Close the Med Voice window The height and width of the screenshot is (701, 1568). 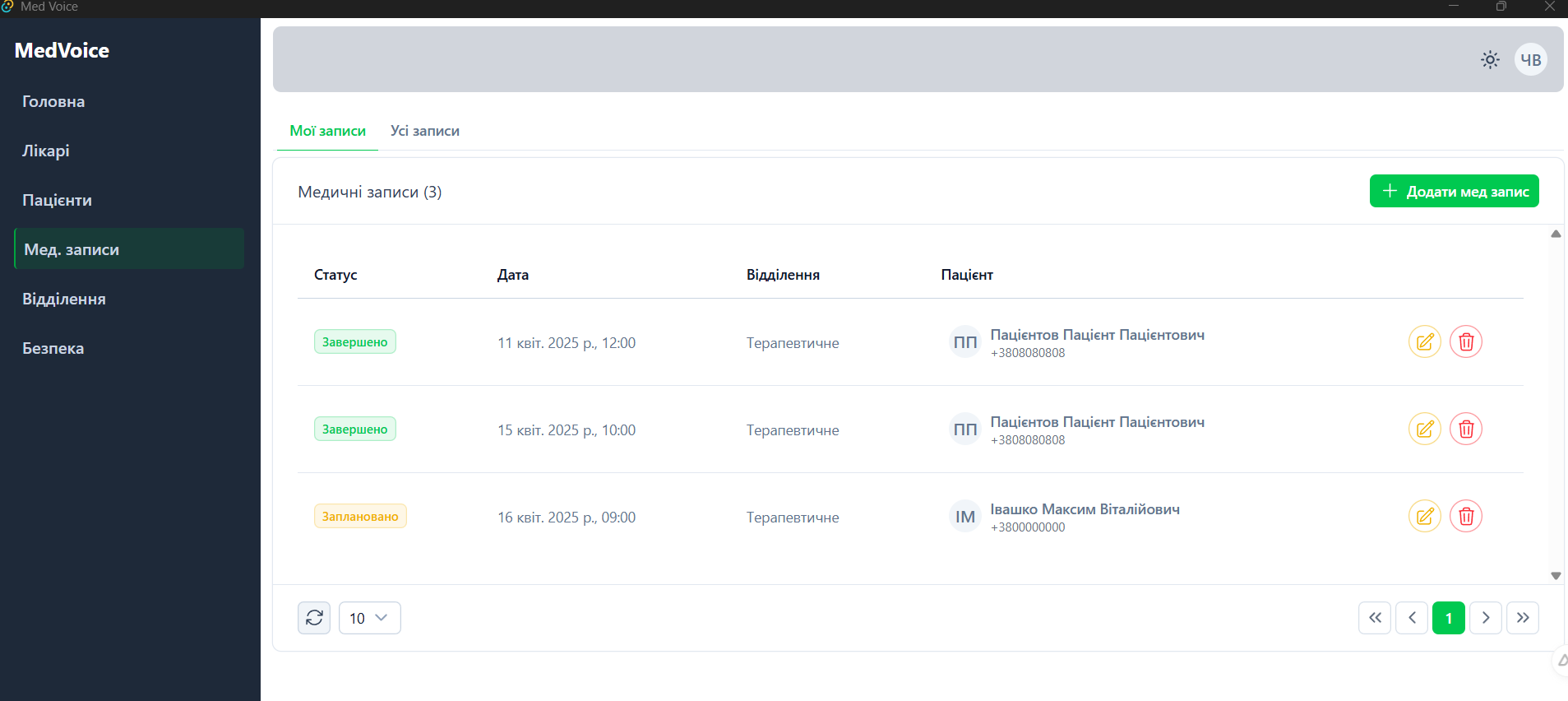1549,7
